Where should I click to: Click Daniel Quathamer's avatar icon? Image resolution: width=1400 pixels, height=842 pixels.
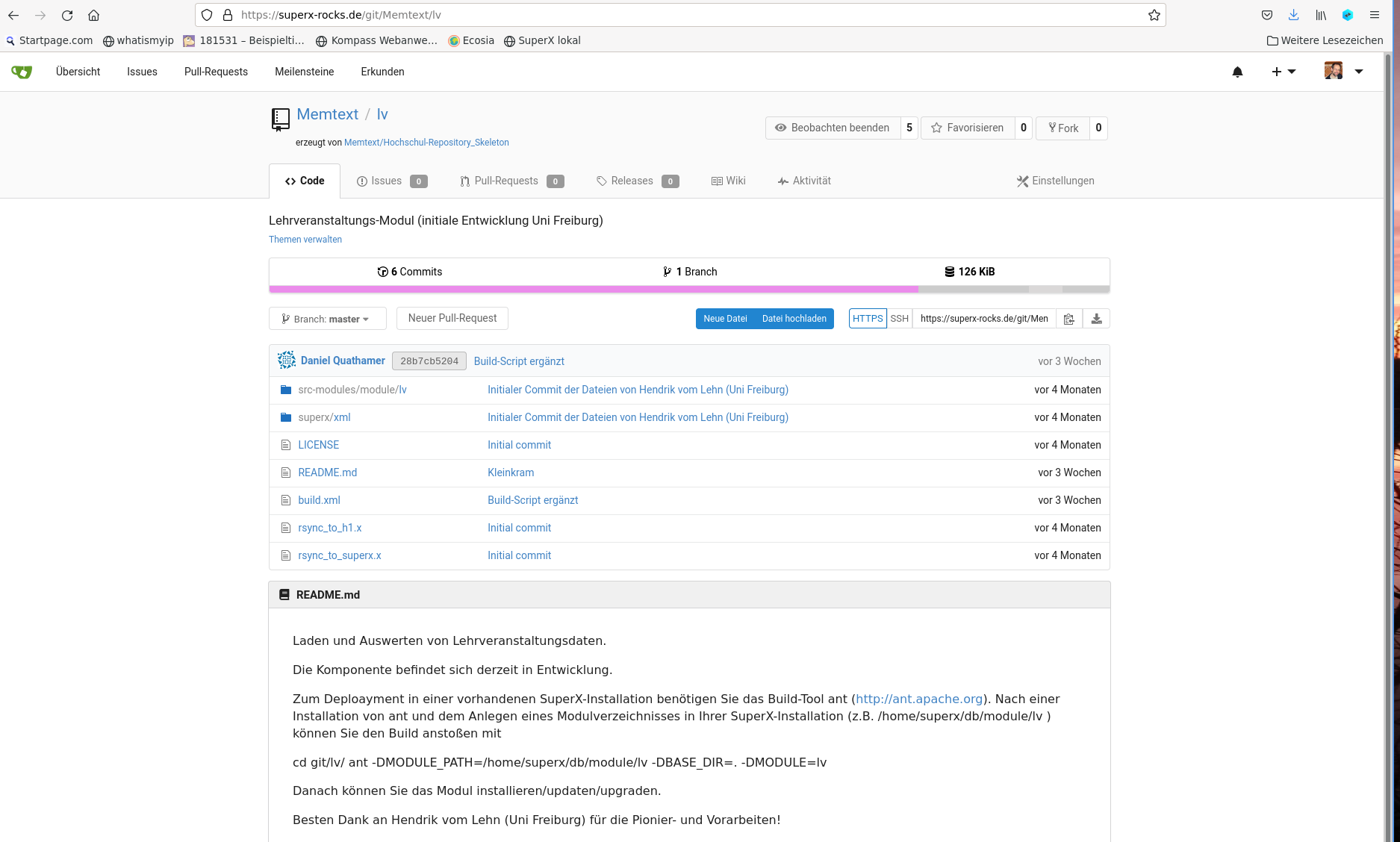click(x=287, y=361)
